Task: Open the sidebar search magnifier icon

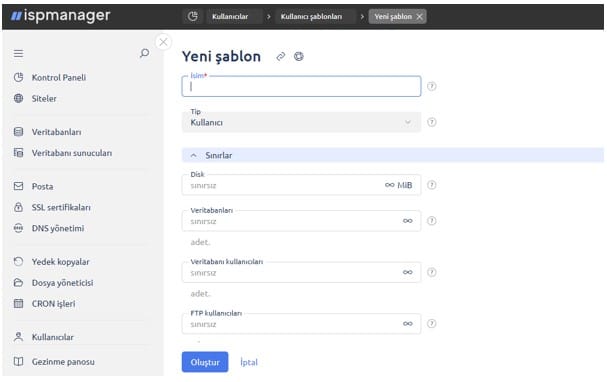Action: [144, 53]
